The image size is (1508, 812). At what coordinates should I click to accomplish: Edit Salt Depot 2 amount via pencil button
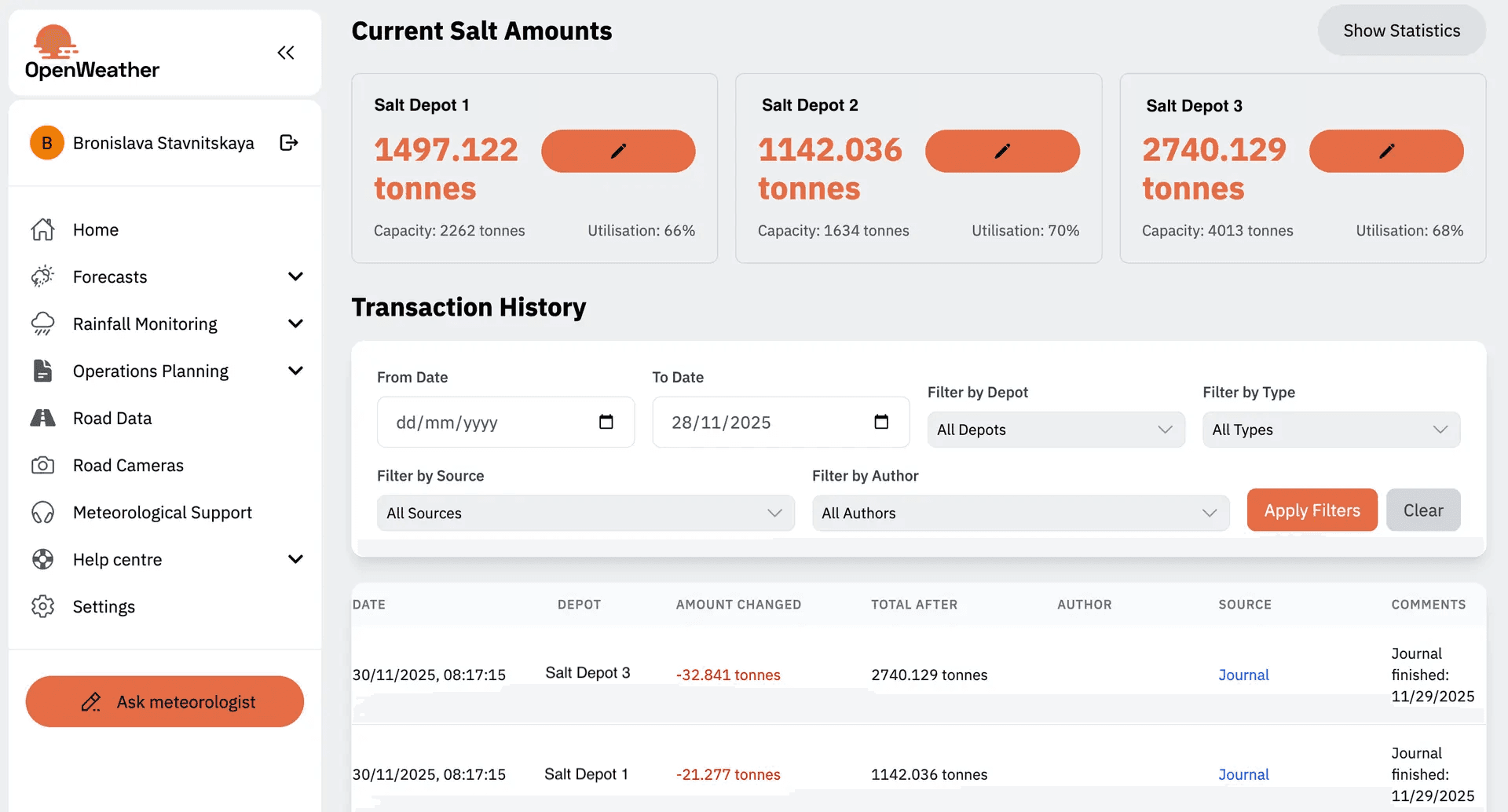point(1002,151)
